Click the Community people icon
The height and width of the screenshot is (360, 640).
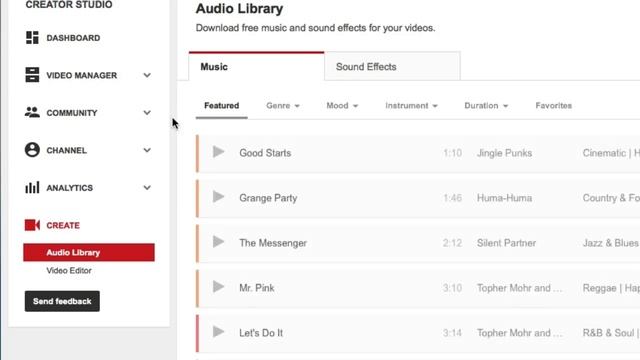[32, 112]
